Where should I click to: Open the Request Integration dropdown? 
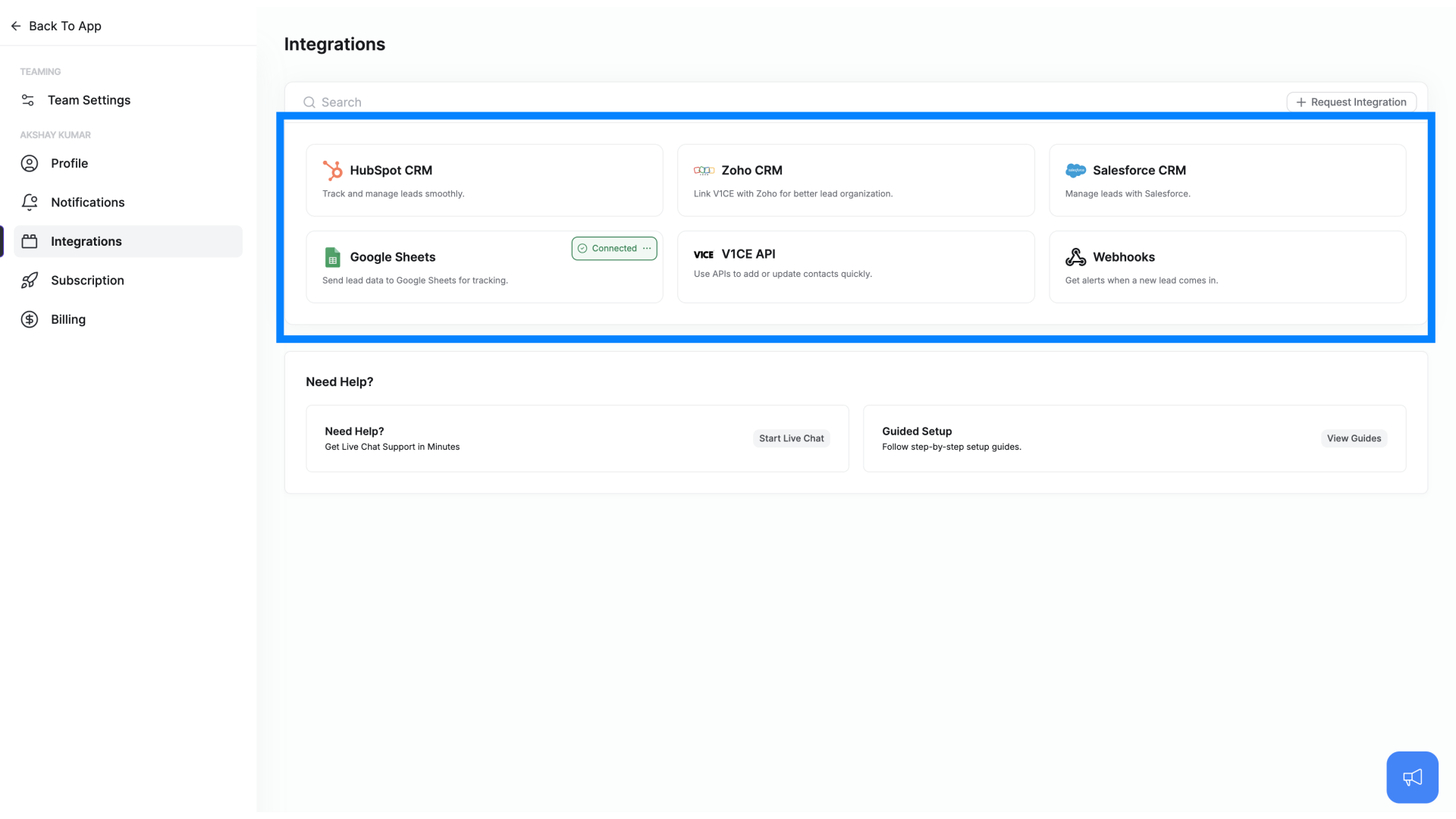click(x=1351, y=101)
